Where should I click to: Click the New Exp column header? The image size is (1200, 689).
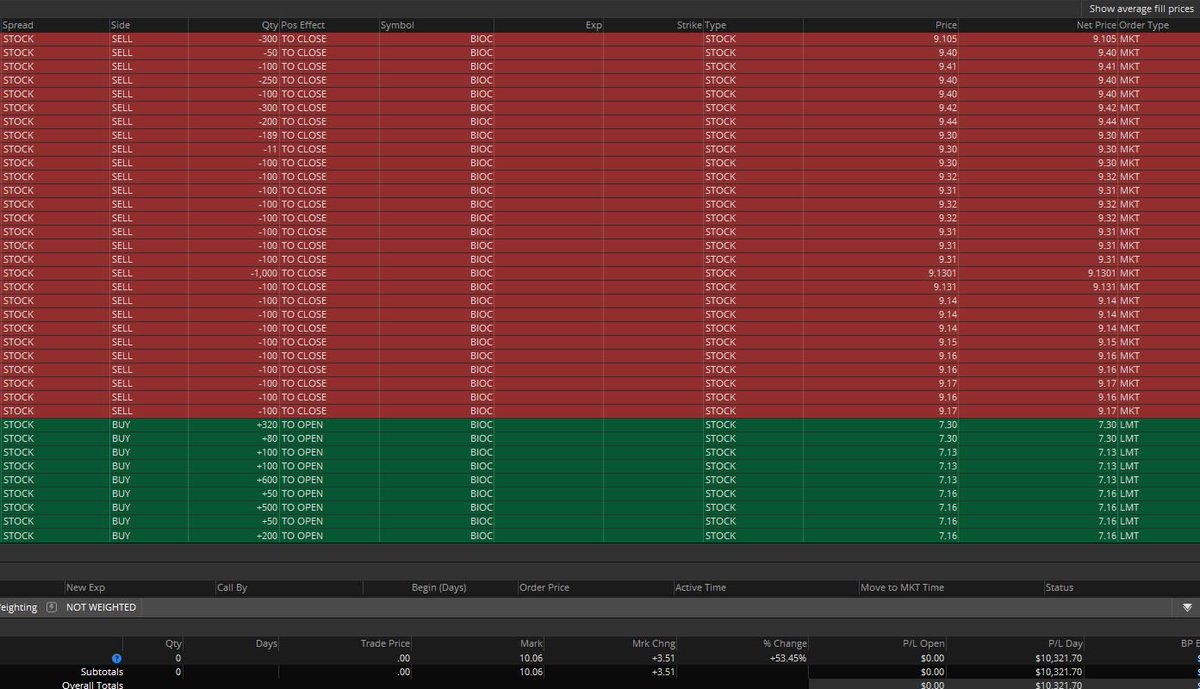[85, 588]
